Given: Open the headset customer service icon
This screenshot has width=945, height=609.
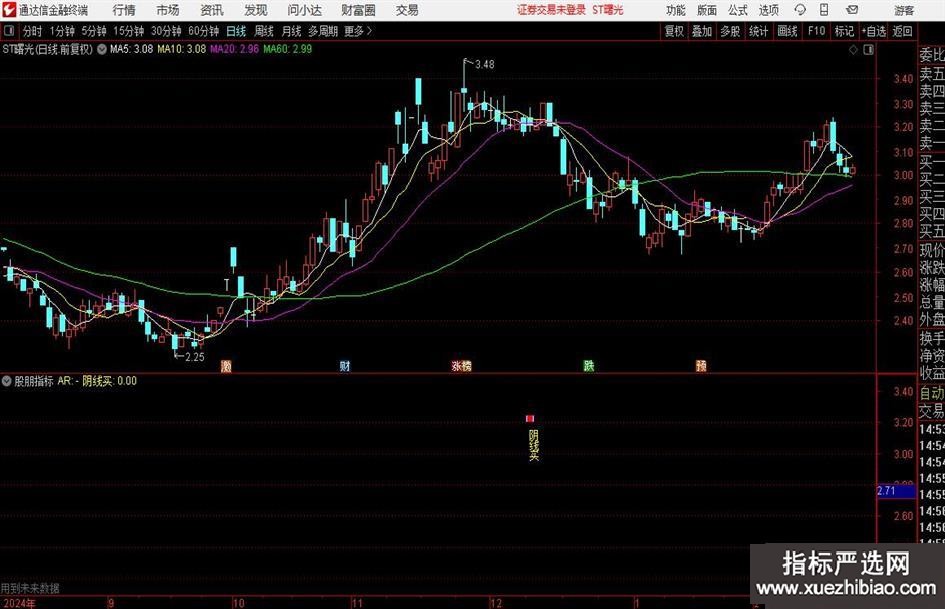Looking at the screenshot, I should coord(800,10).
